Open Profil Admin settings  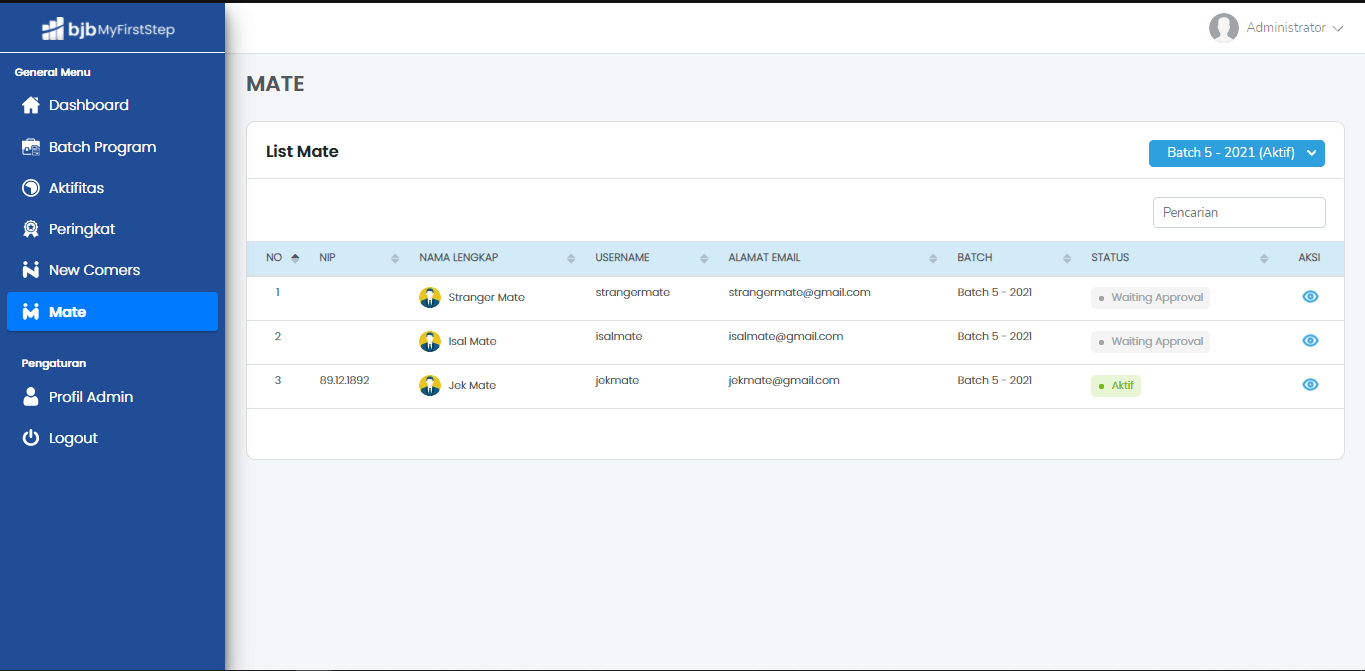click(112, 397)
